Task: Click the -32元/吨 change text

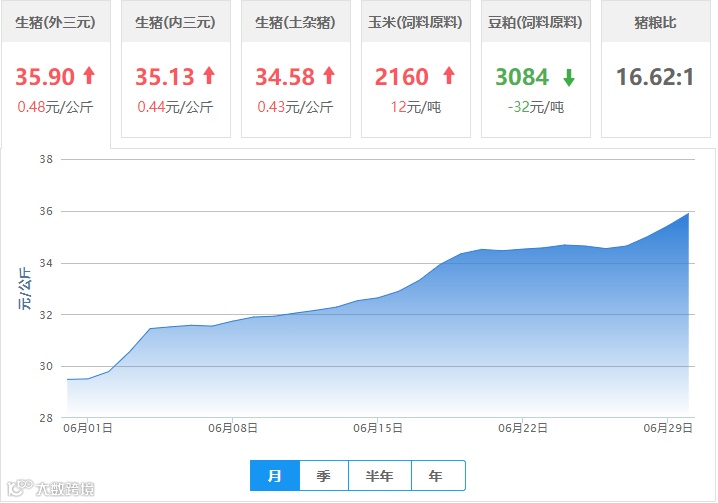Action: (x=536, y=107)
